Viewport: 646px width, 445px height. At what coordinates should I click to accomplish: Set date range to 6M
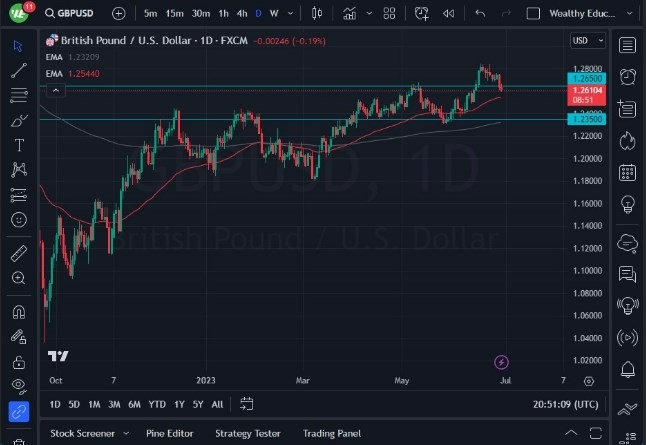click(x=134, y=405)
